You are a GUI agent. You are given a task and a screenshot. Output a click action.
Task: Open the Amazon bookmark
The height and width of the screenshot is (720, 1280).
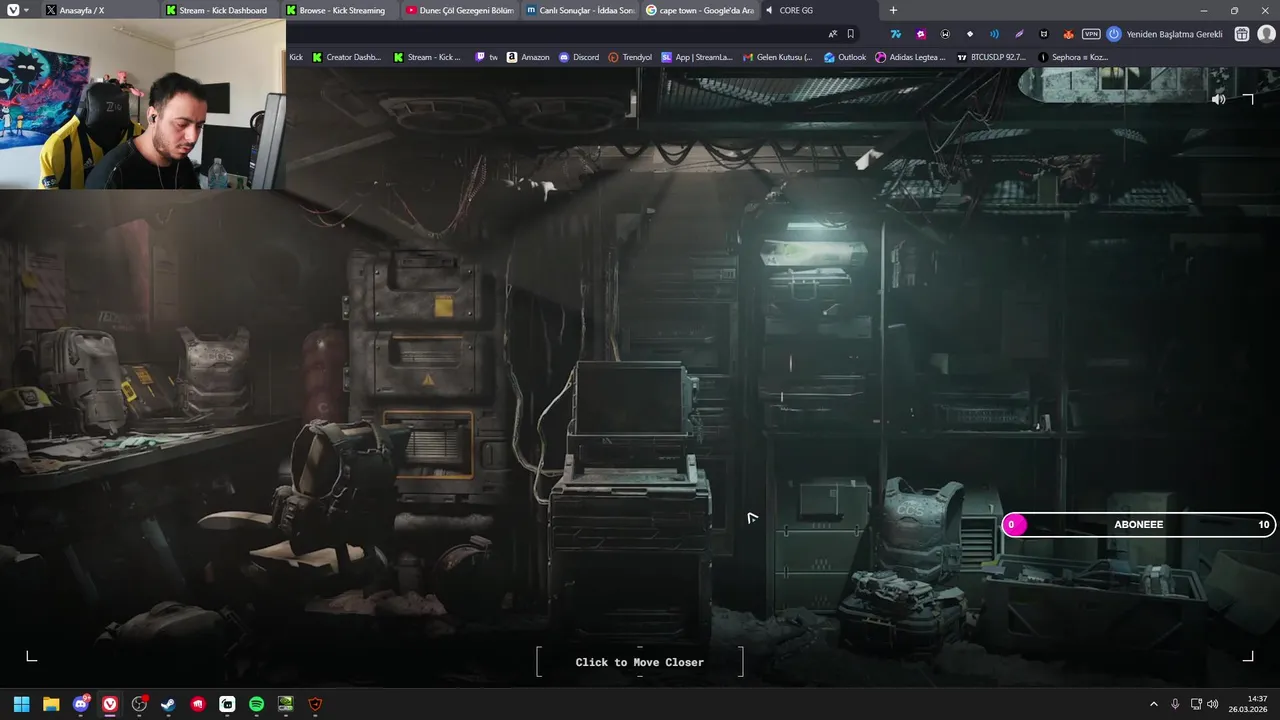pyautogui.click(x=528, y=57)
